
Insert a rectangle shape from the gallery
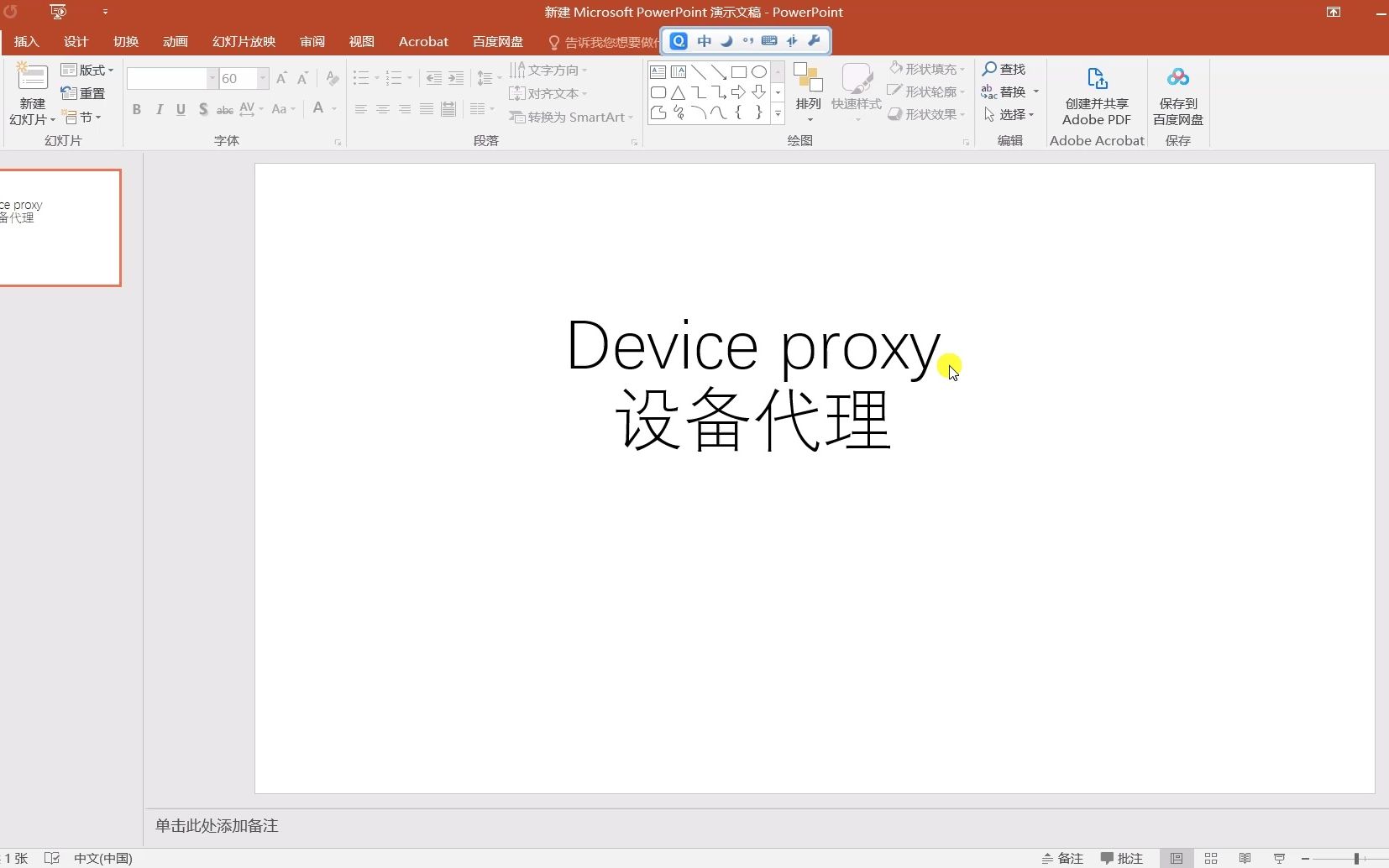[739, 72]
